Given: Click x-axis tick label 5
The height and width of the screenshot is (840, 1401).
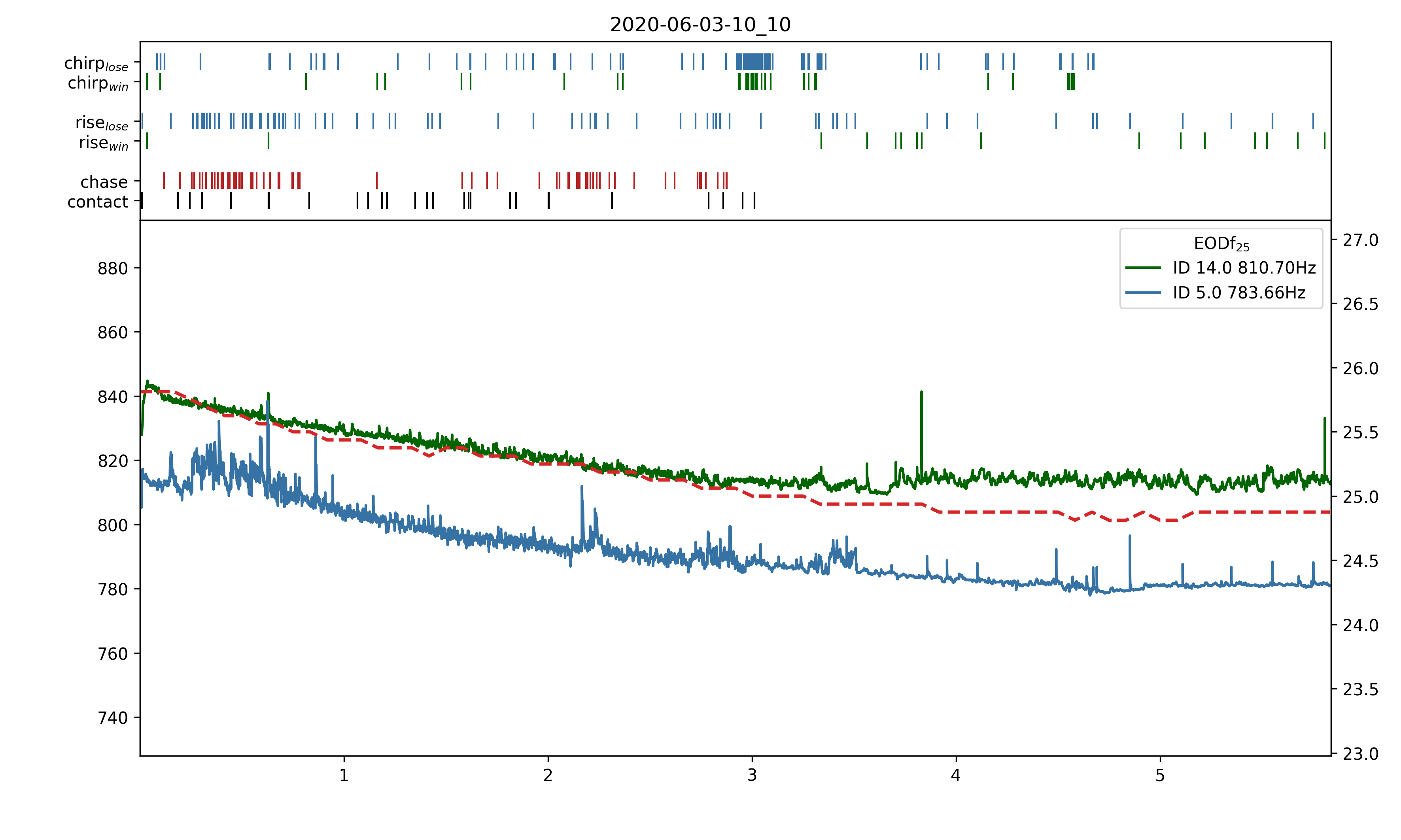Looking at the screenshot, I should (1160, 776).
